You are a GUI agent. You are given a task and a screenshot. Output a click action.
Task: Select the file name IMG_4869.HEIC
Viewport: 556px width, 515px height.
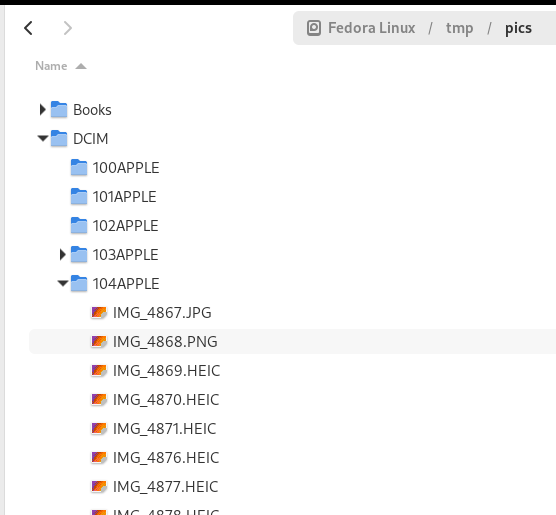166,371
